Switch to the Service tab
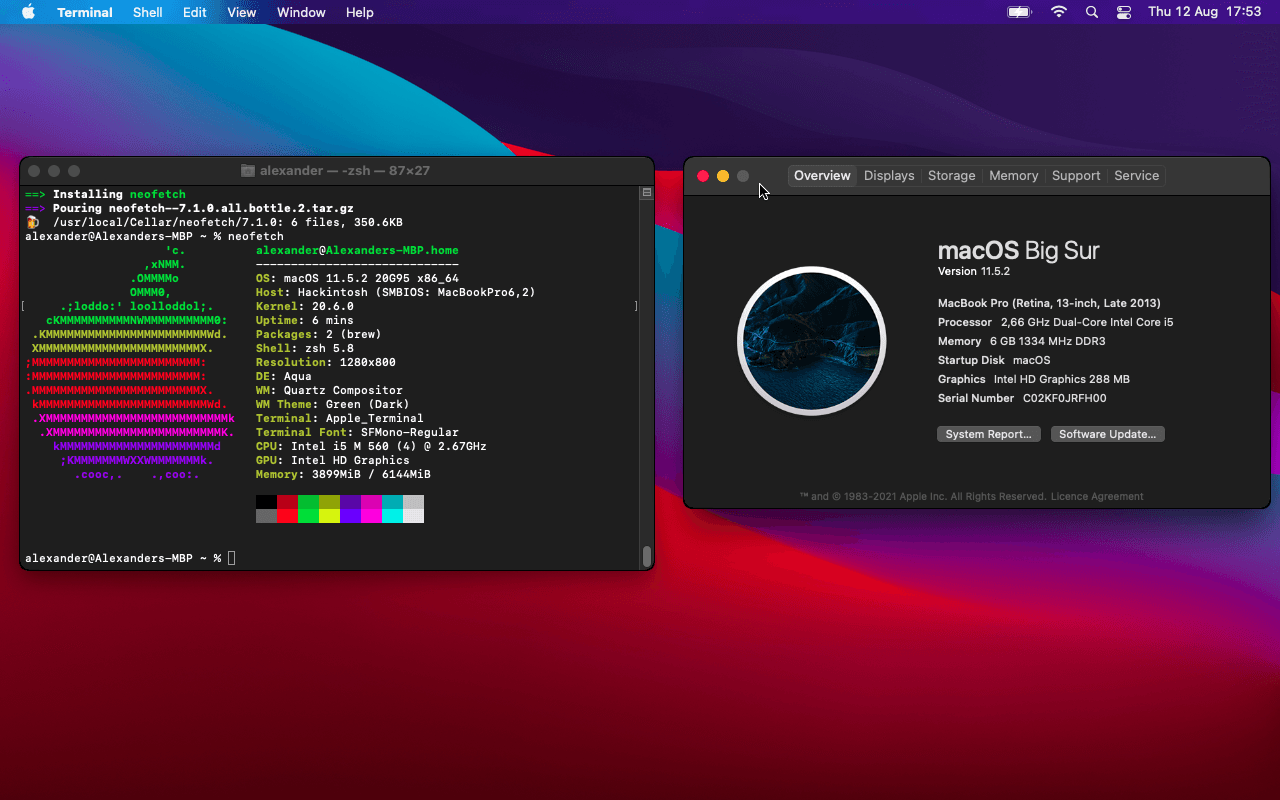Screen dimensions: 1280x800 tap(1136, 176)
